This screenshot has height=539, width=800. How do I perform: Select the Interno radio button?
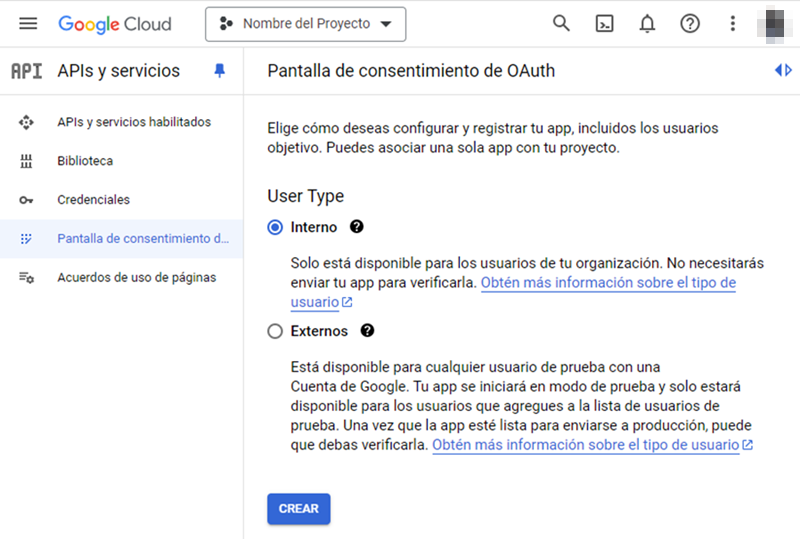pyautogui.click(x=275, y=227)
